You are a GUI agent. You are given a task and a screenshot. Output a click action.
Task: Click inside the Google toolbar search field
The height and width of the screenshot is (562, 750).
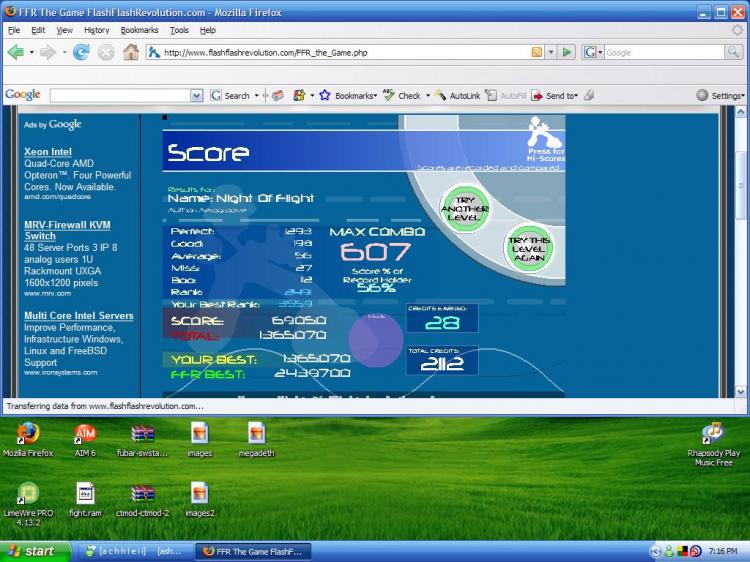[x=118, y=95]
